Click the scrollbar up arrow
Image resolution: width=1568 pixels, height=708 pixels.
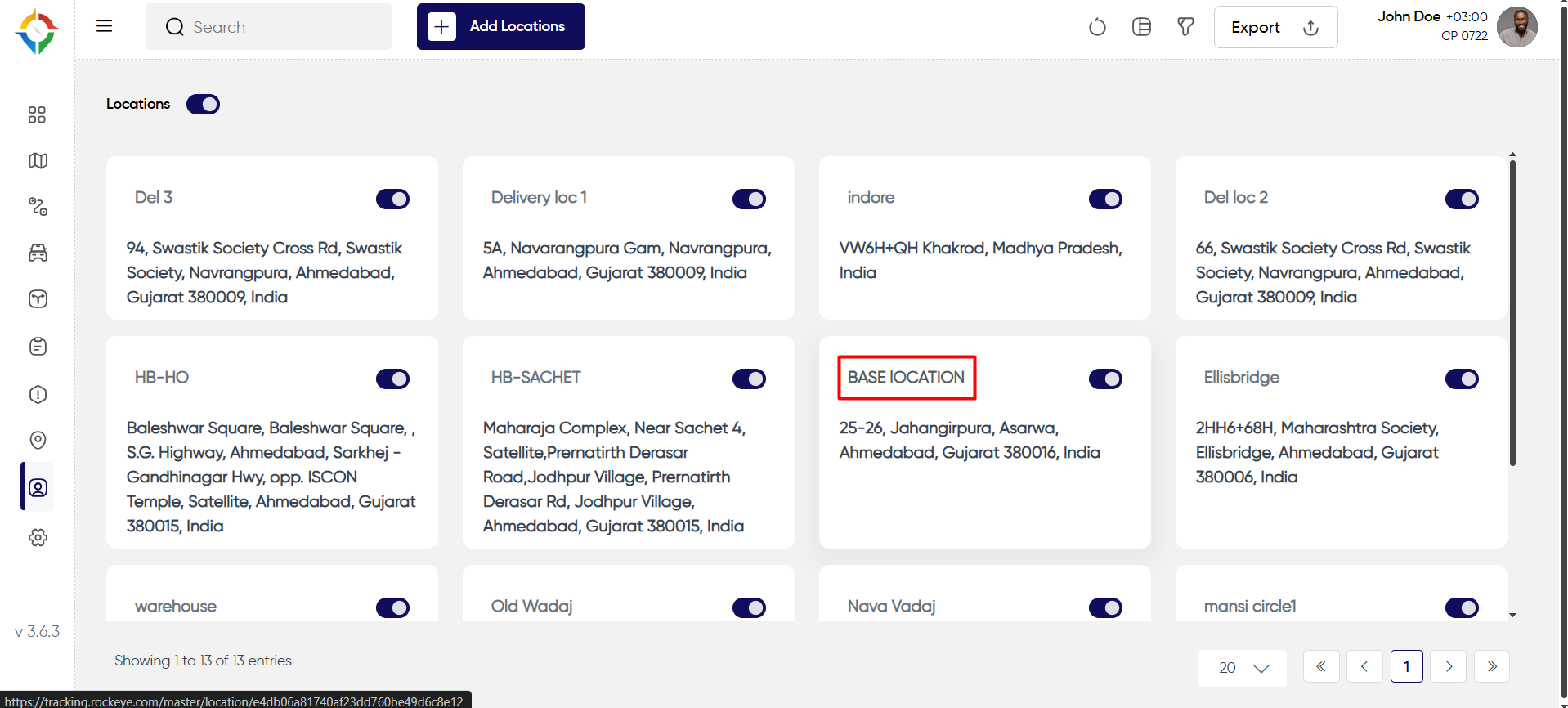pos(1512,154)
